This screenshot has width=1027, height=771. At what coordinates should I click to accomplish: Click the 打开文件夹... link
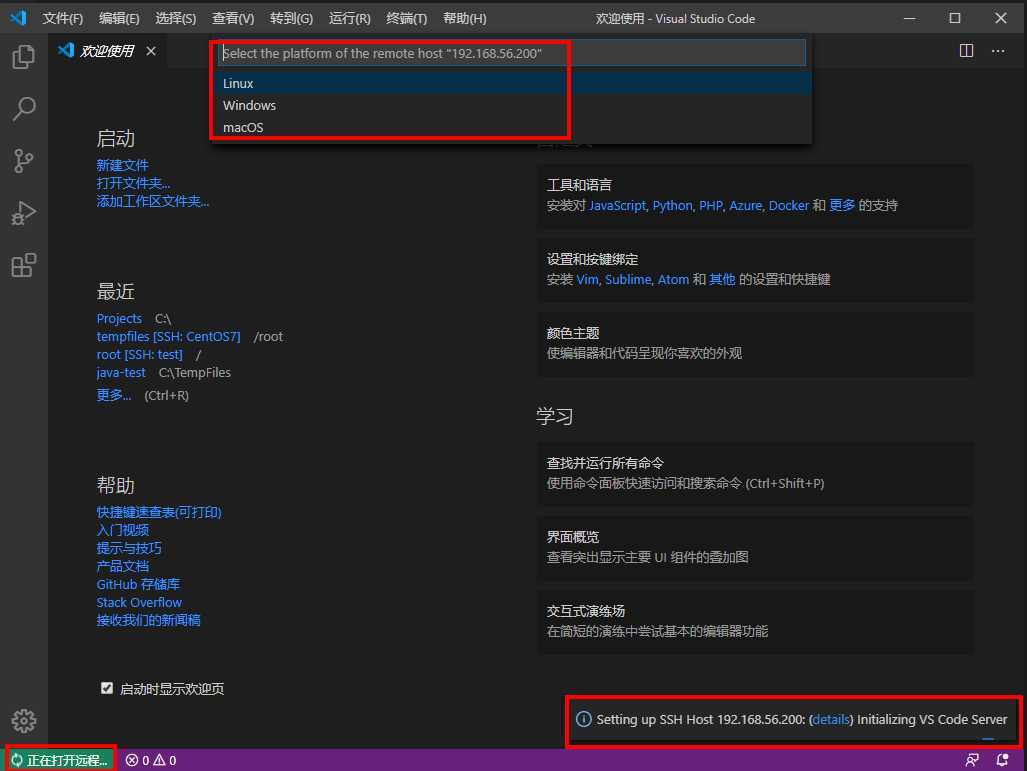(x=133, y=183)
